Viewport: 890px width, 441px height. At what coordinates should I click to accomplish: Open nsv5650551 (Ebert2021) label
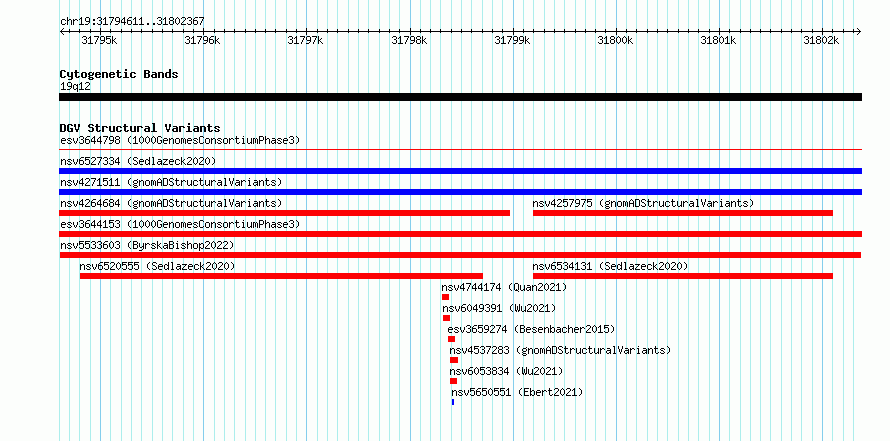pyautogui.click(x=517, y=392)
